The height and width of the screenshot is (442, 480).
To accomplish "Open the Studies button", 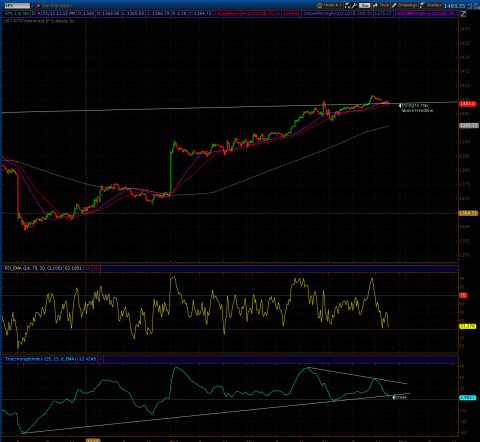I will (431, 5).
